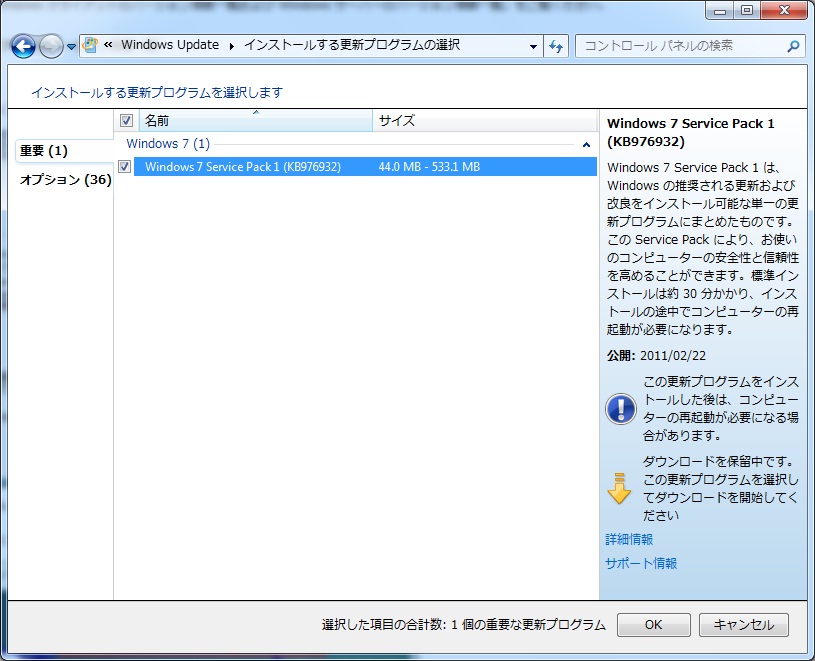Click the double chevron in the breadcrumb
The height and width of the screenshot is (661, 815).
(x=108, y=45)
